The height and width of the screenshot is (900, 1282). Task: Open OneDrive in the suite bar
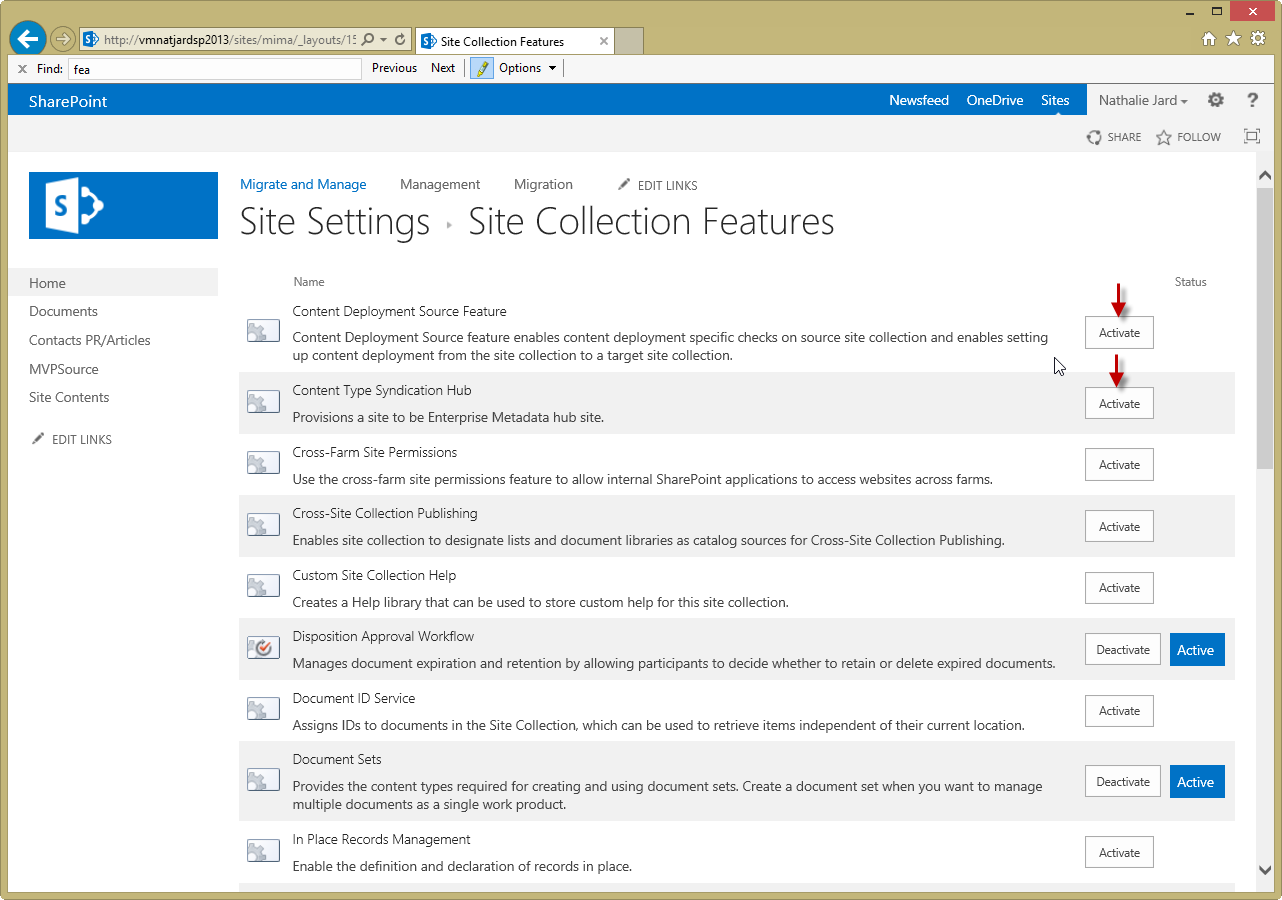pos(994,100)
